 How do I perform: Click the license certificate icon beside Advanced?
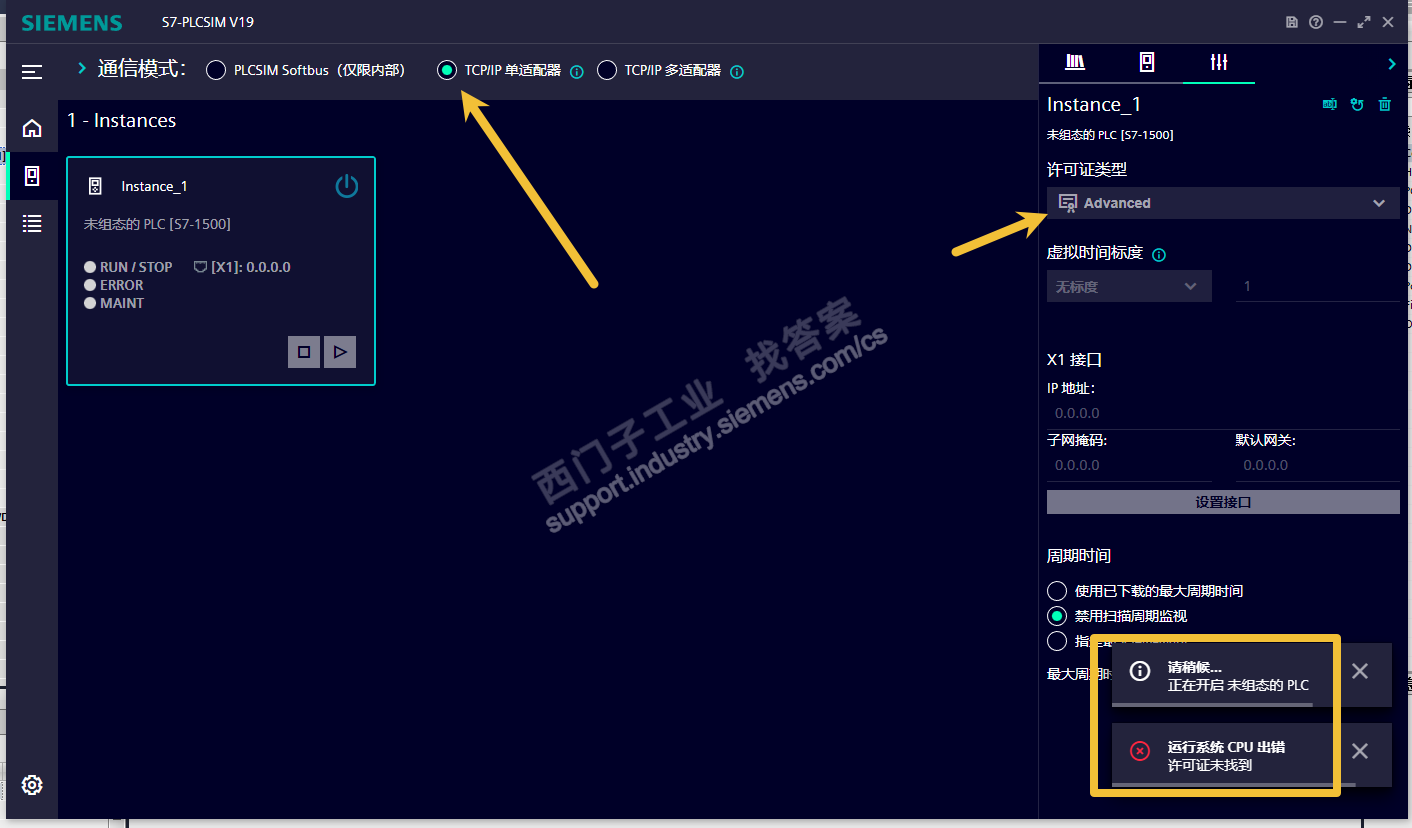[x=1068, y=203]
